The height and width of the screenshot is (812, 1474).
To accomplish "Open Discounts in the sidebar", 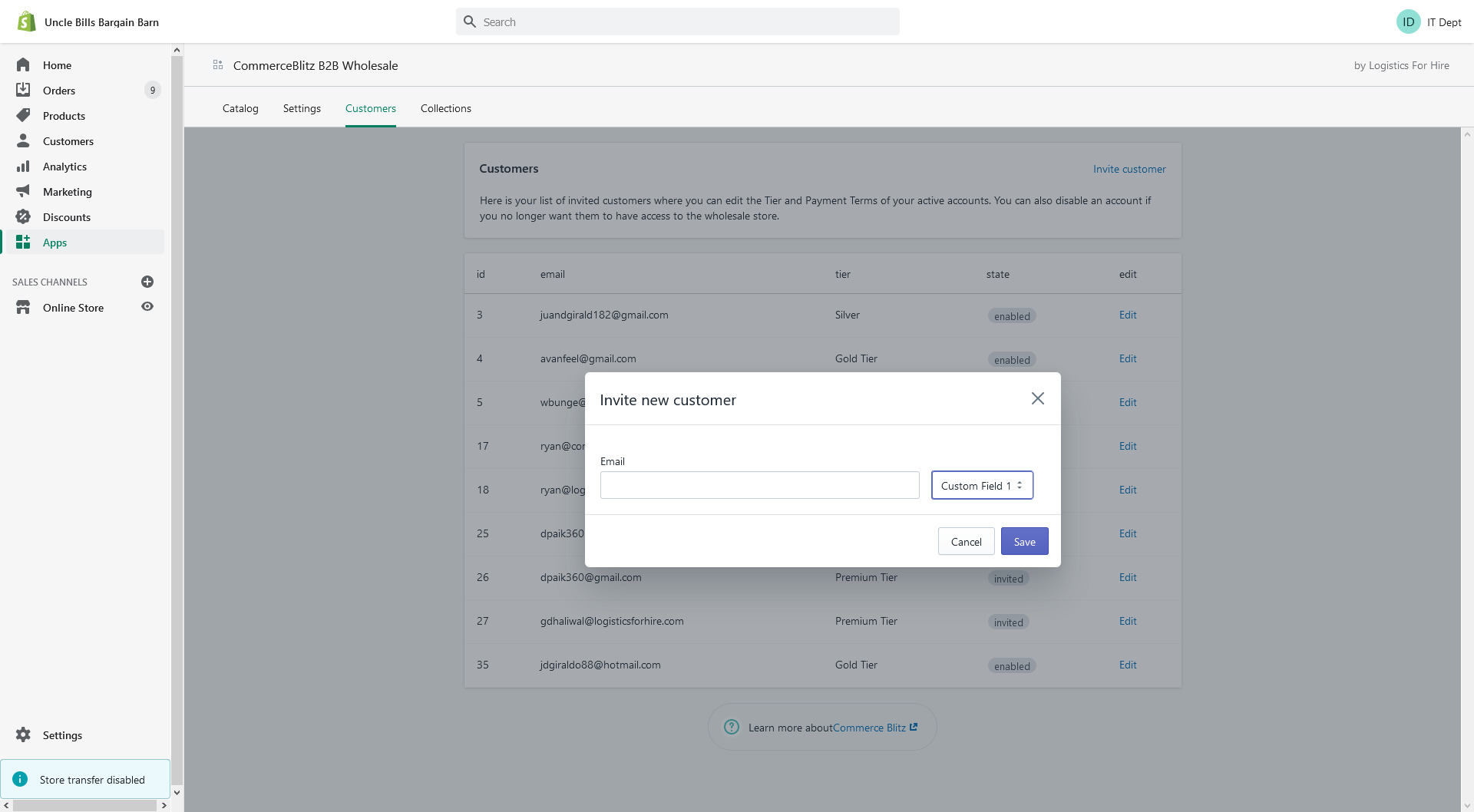I will coord(67,217).
